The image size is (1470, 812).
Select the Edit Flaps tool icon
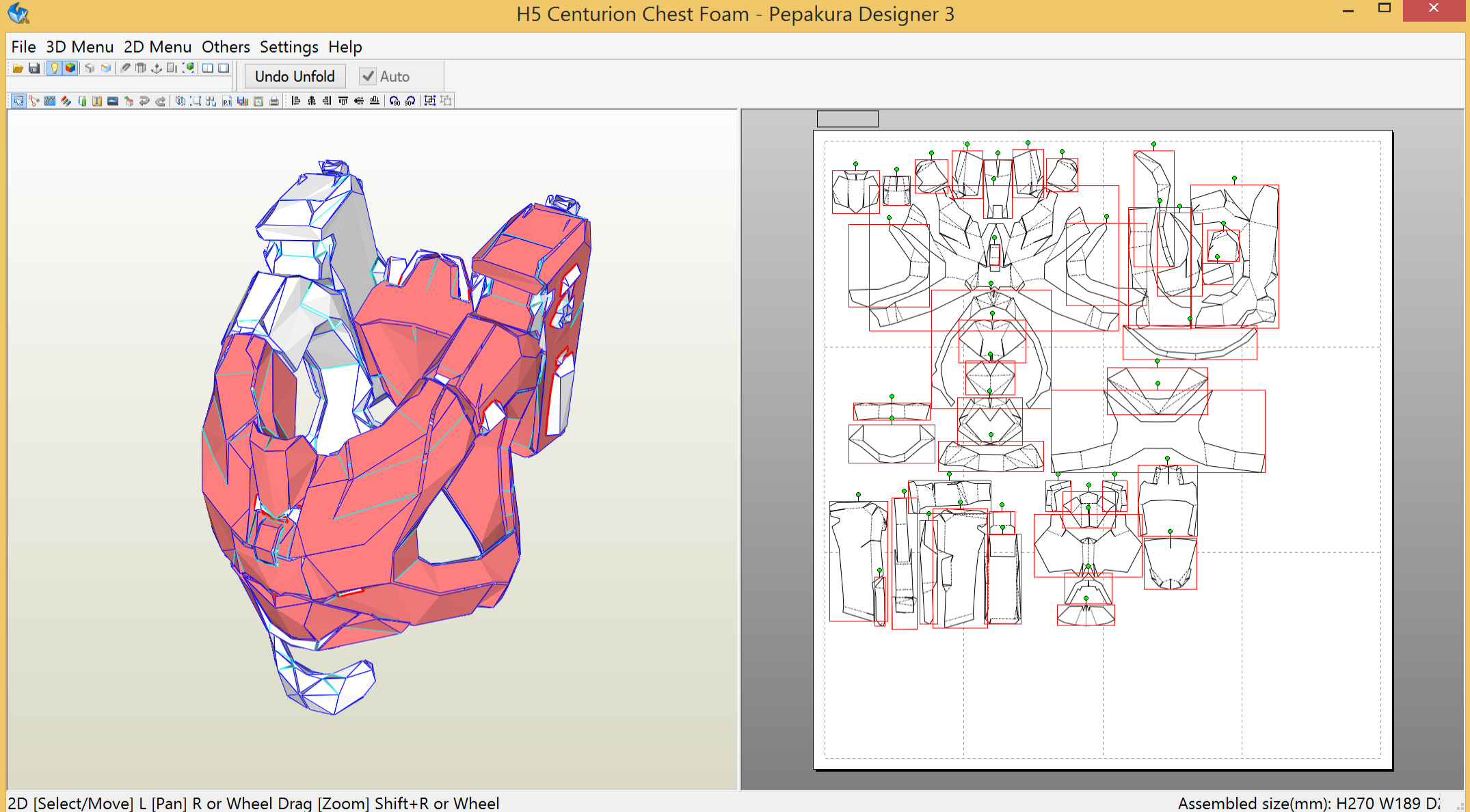[x=50, y=101]
